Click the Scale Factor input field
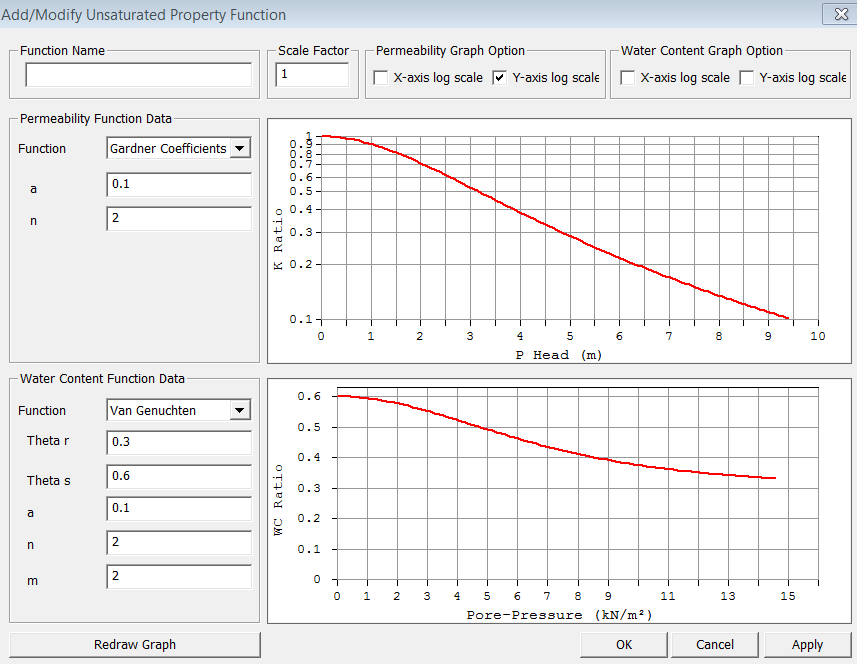Viewport: 857px width, 664px height. tap(312, 75)
